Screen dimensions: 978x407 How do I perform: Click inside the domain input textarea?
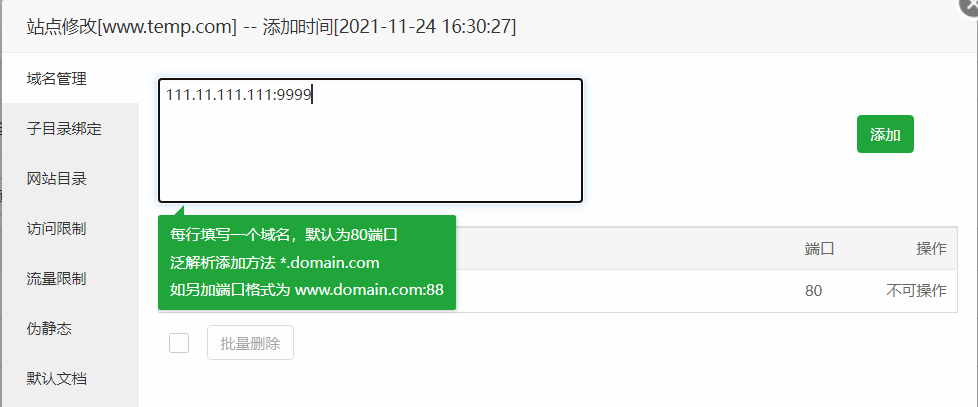[x=370, y=140]
